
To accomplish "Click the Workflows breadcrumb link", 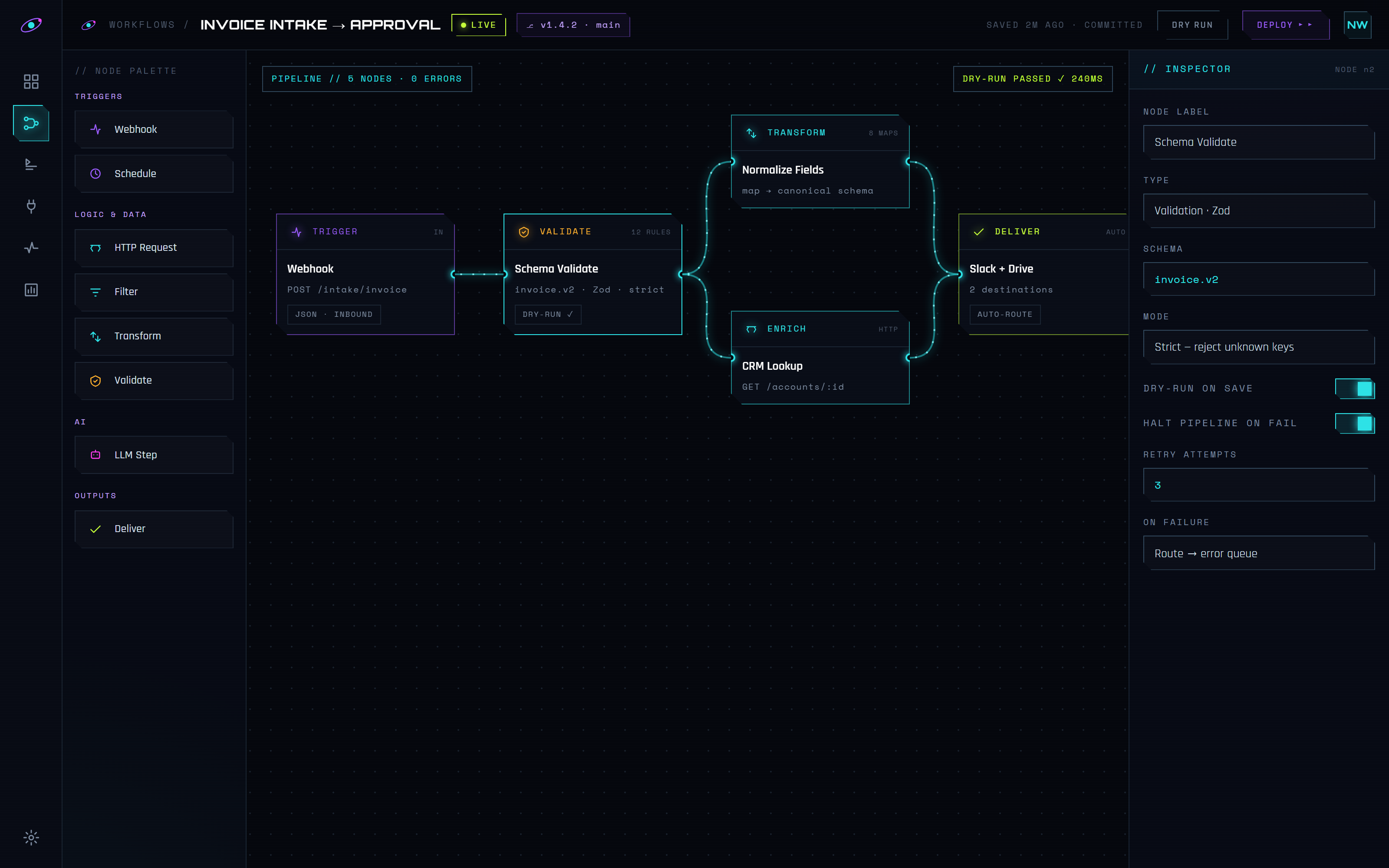I will [142, 25].
